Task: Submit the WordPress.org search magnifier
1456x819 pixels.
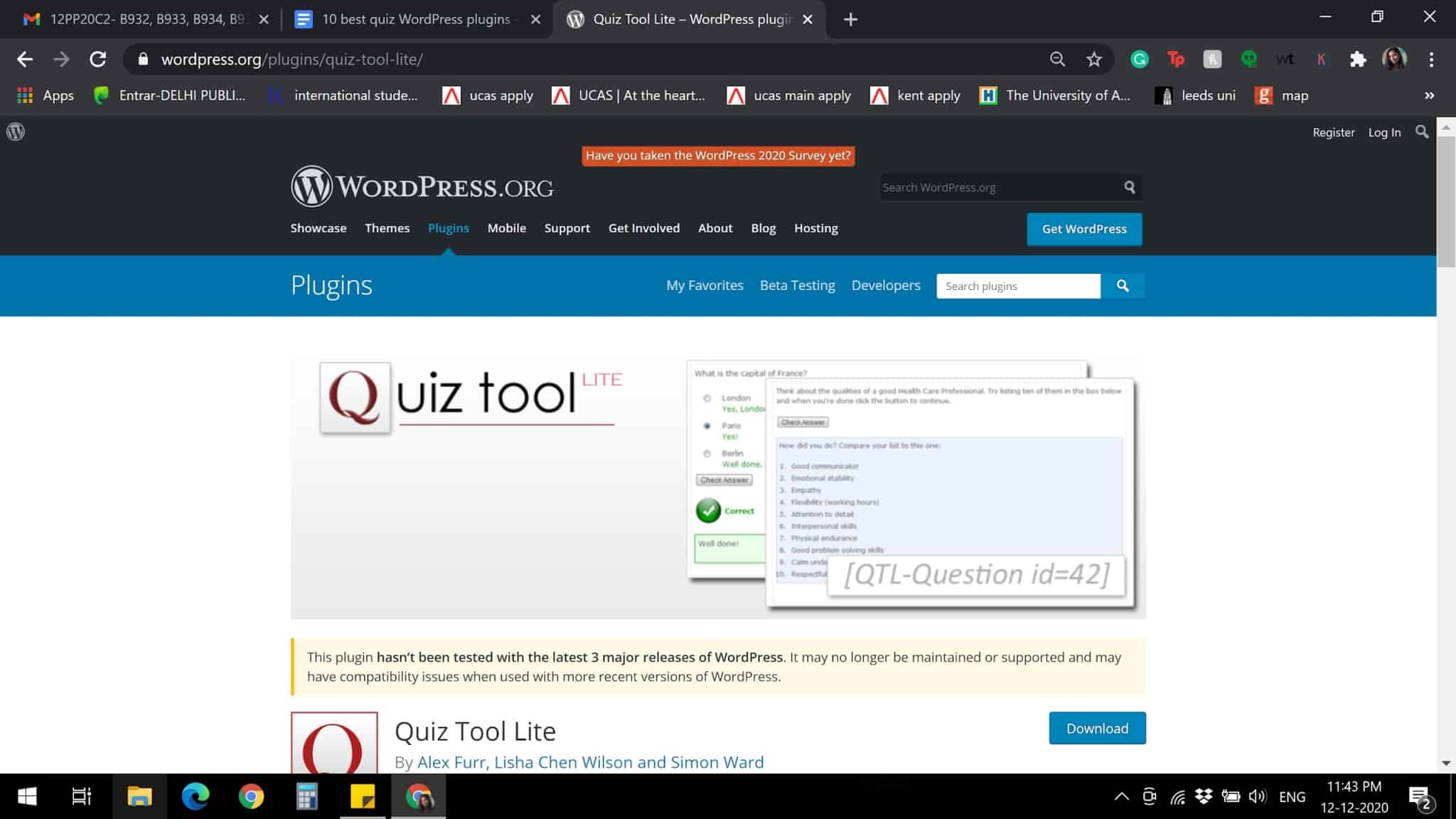Action: (1129, 187)
